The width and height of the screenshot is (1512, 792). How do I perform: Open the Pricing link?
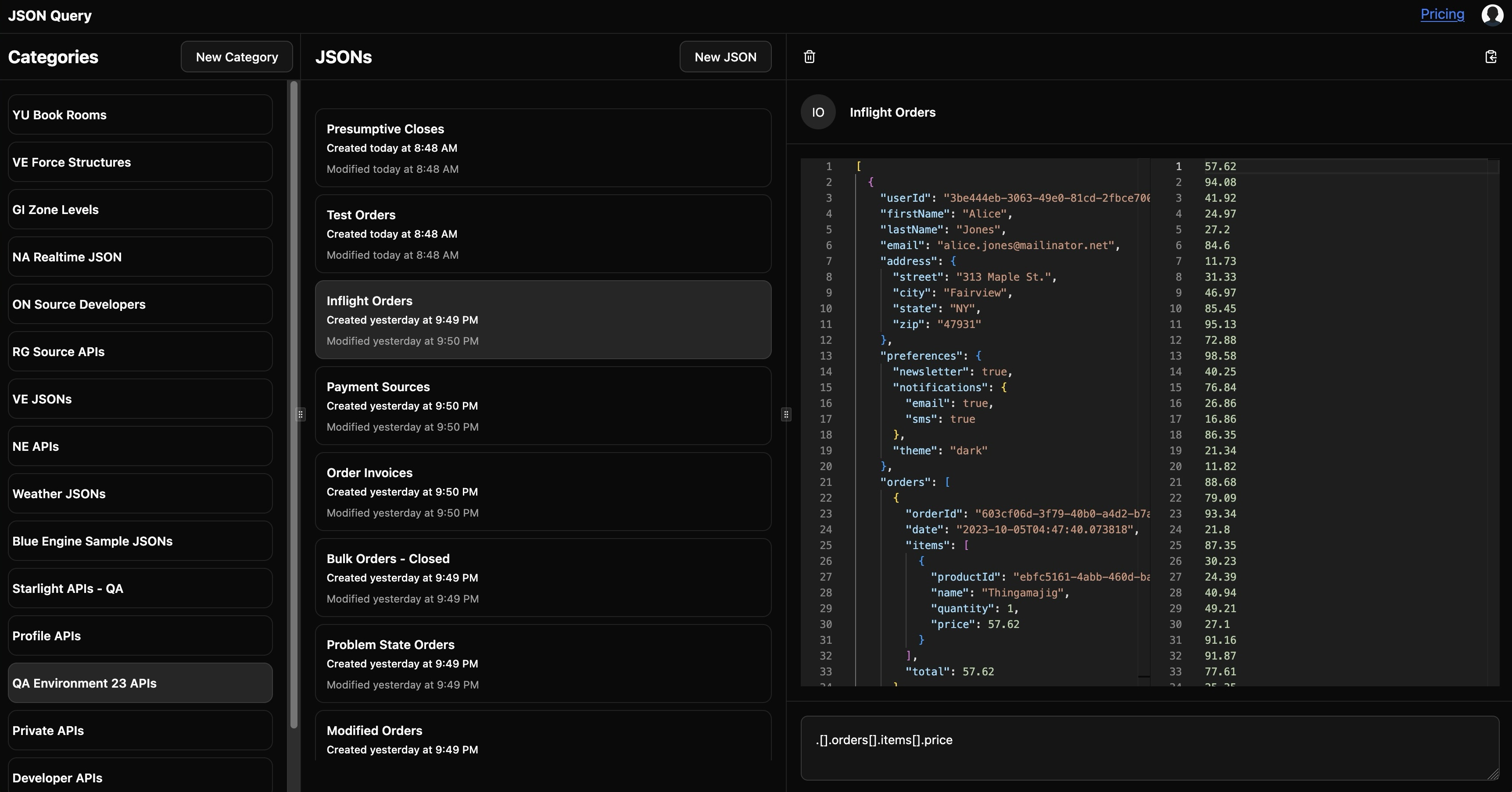[x=1442, y=14]
